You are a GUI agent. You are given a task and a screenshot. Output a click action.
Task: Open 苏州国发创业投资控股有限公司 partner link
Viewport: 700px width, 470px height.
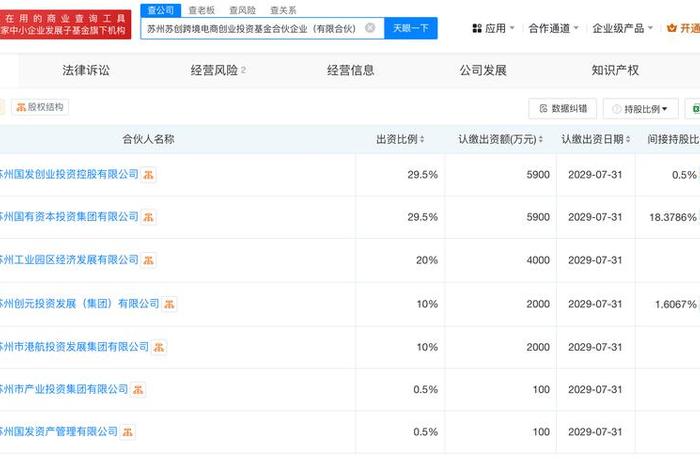pos(69,174)
